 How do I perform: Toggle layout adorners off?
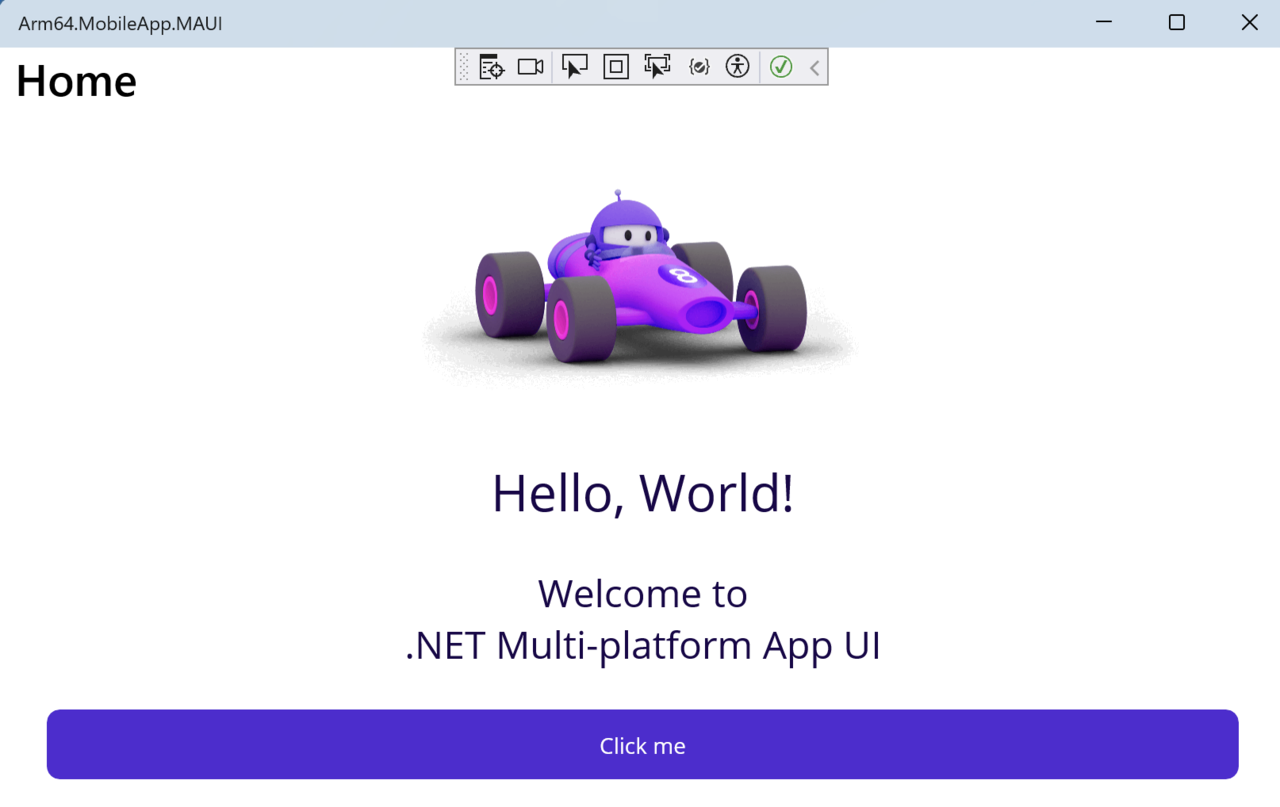tap(615, 66)
